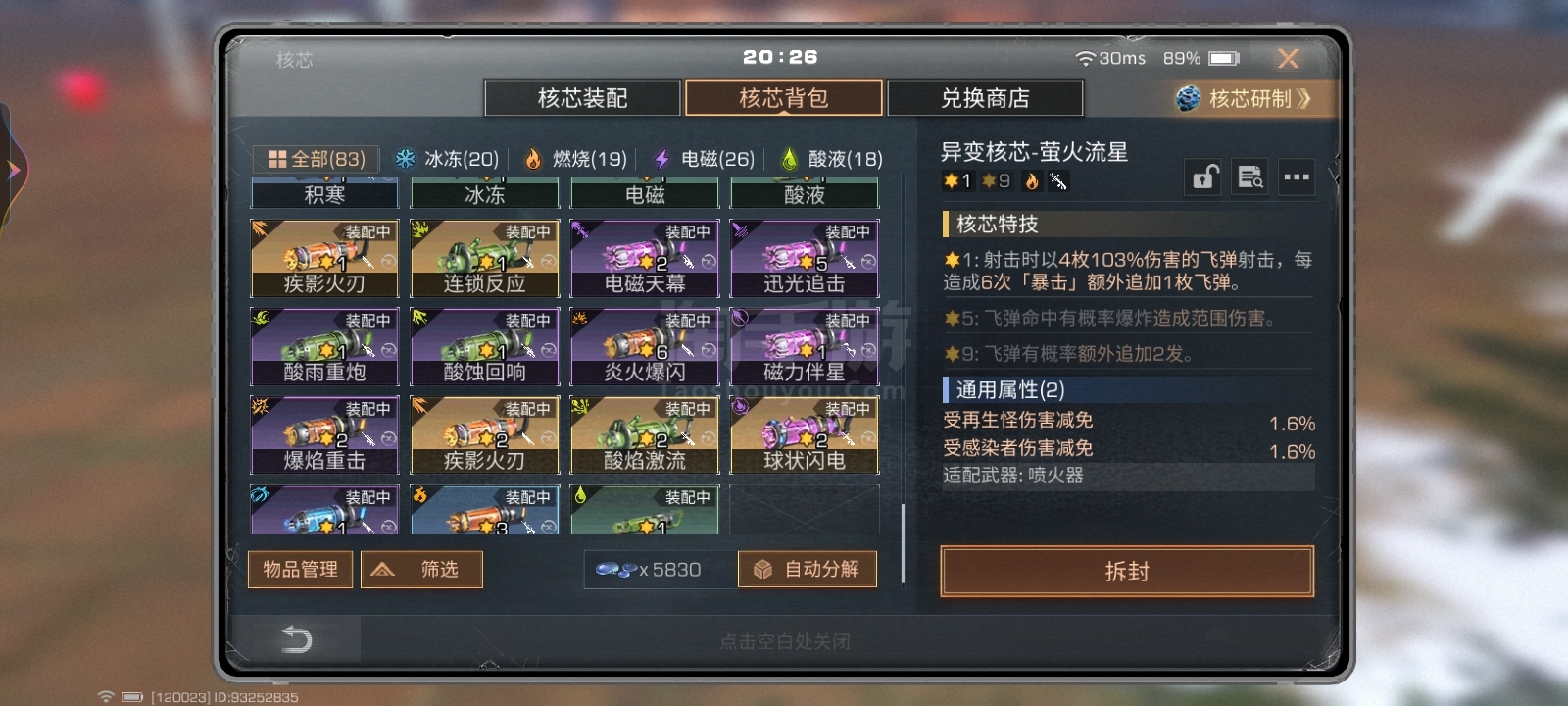The height and width of the screenshot is (706, 1568).
Task: Click the 拆封 button
Action: [x=1127, y=572]
